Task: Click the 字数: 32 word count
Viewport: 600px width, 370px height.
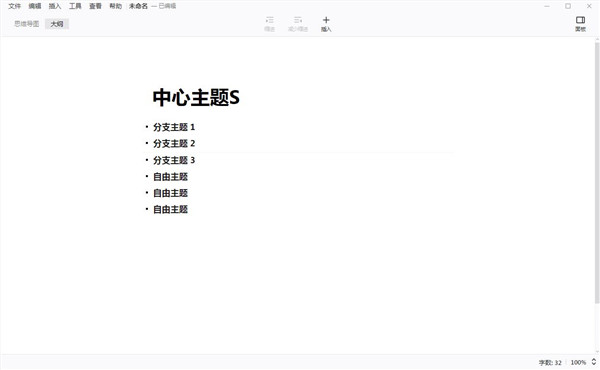Action: click(550, 362)
